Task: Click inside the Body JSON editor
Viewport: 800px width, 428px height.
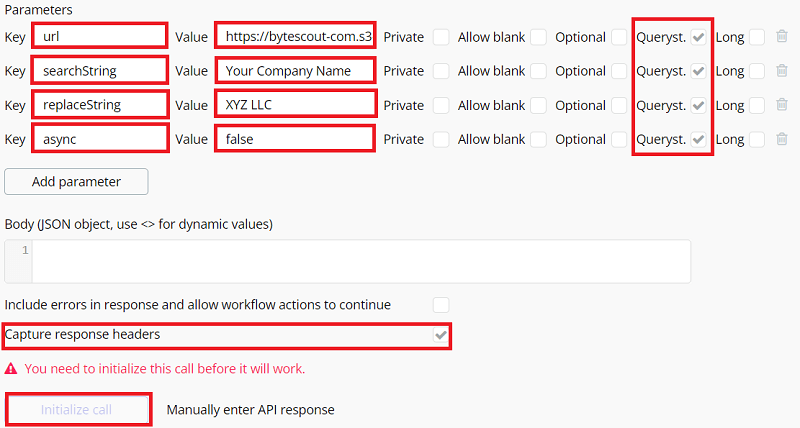Action: point(360,261)
